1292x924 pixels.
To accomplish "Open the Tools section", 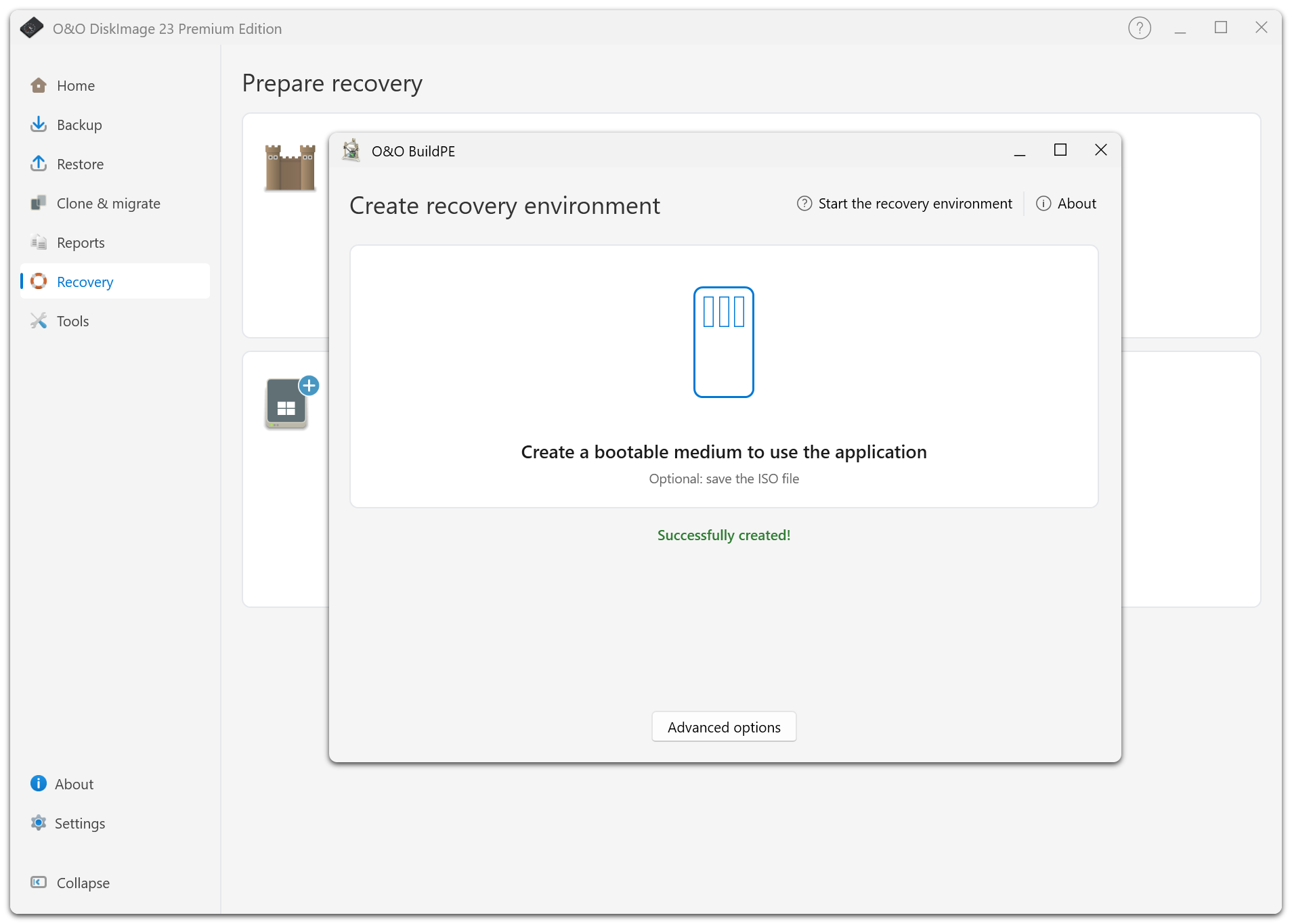I will [x=115, y=322].
